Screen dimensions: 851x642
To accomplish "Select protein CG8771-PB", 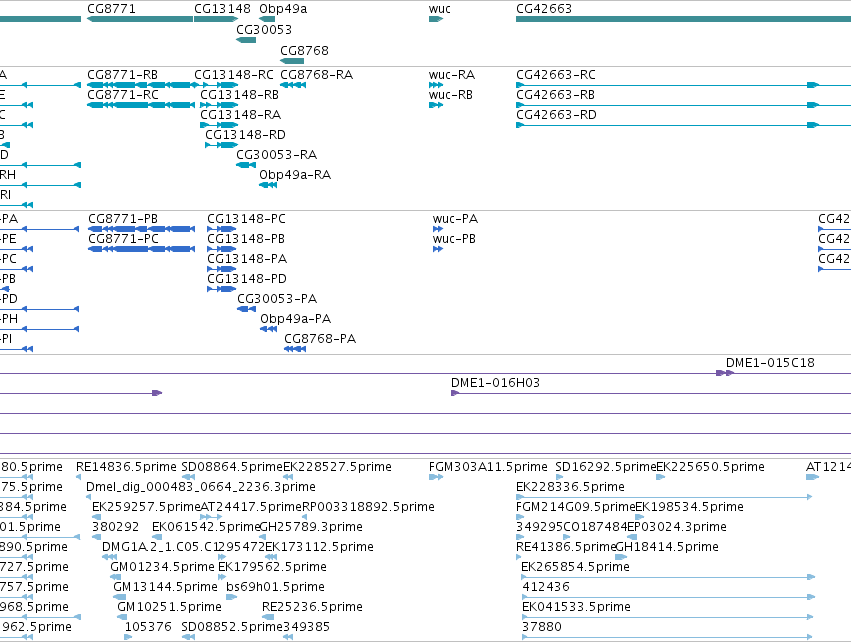I will pos(123,219).
